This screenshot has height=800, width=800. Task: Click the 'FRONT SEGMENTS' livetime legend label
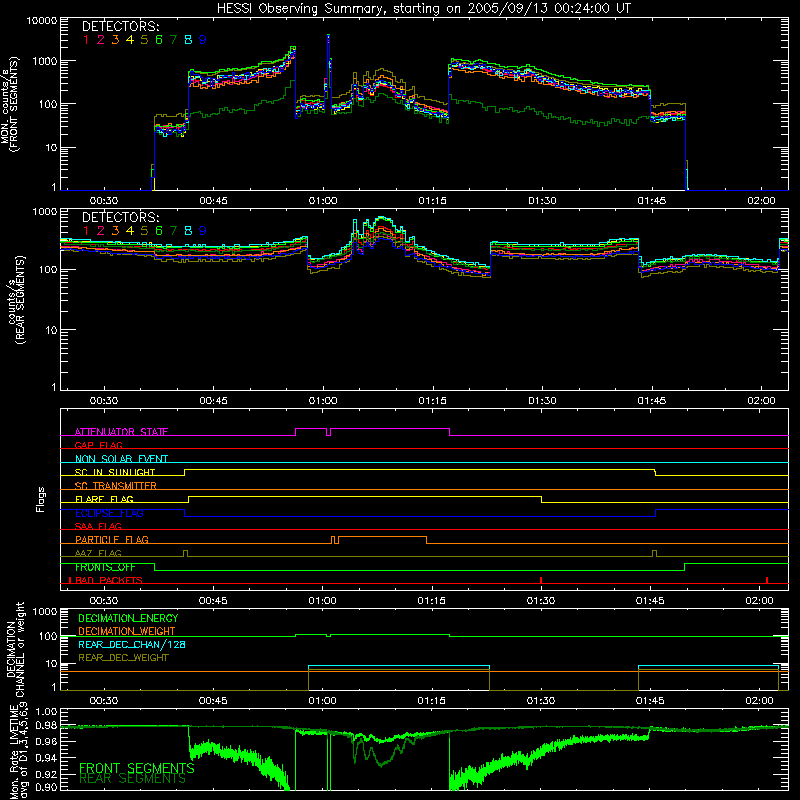point(137,768)
